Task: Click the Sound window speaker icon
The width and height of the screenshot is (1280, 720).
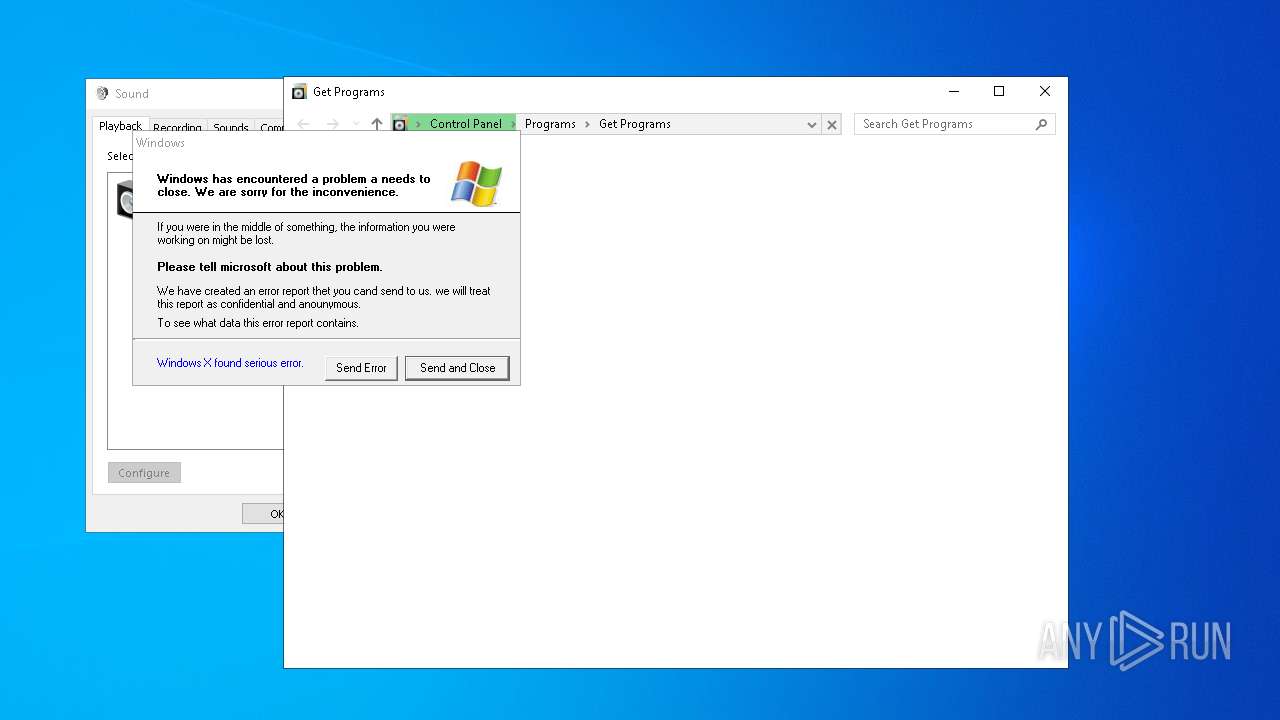Action: point(102,93)
